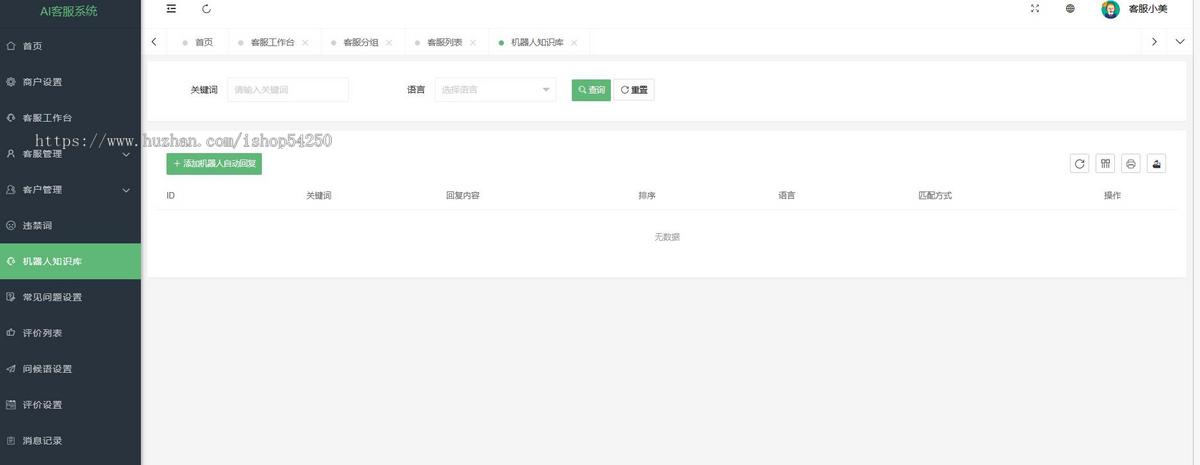Viewport: 1200px width, 465px height.
Task: Click the 评价设置 icon in sidebar
Action: click(x=11, y=405)
